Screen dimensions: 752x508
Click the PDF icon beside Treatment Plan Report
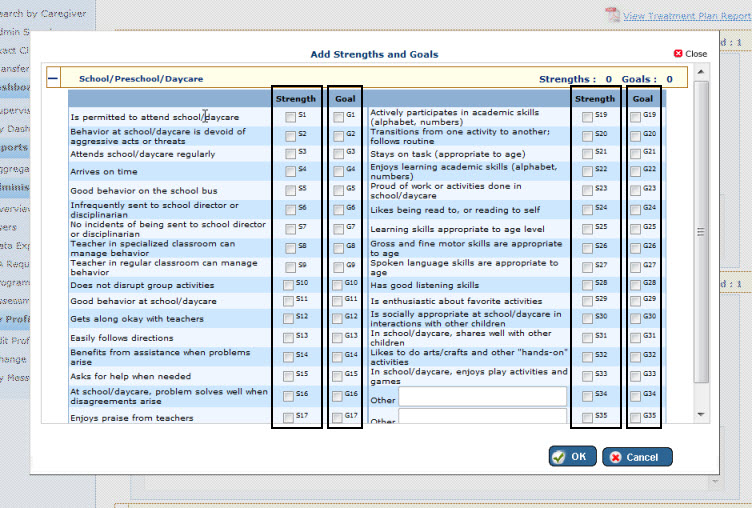tap(612, 15)
